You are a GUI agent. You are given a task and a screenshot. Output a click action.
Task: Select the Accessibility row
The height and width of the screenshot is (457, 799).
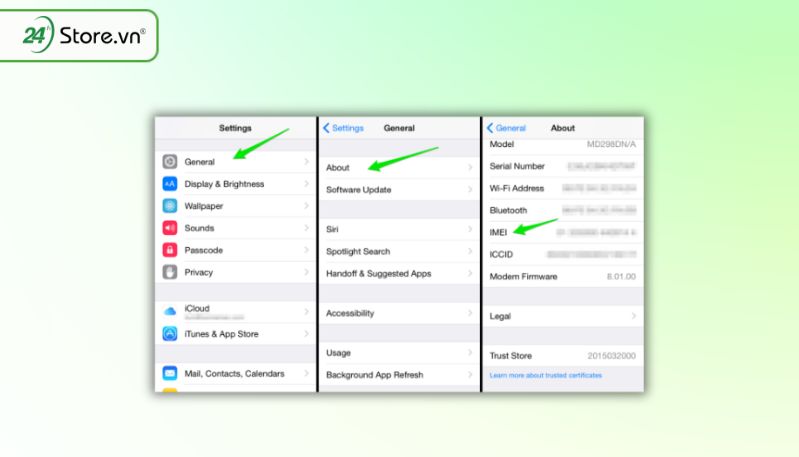[399, 313]
